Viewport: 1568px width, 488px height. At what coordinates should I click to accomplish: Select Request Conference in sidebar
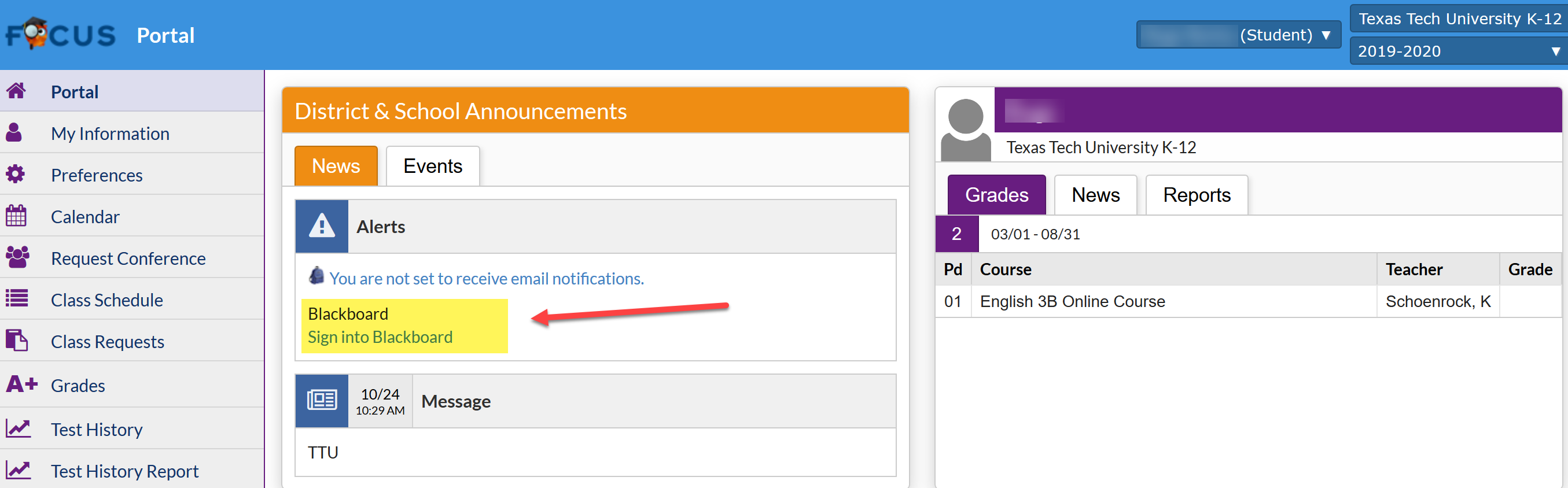tap(131, 258)
